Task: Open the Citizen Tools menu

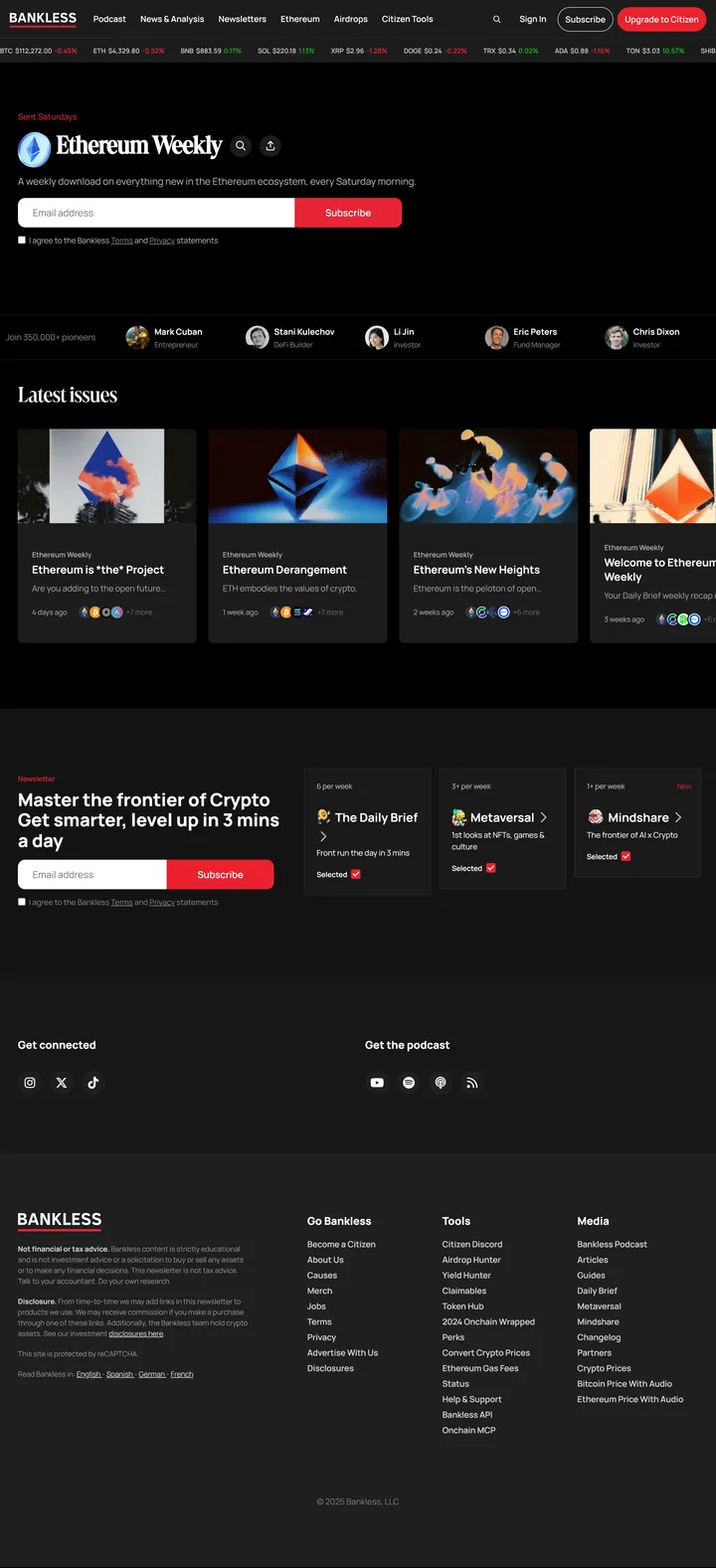Action: [407, 19]
